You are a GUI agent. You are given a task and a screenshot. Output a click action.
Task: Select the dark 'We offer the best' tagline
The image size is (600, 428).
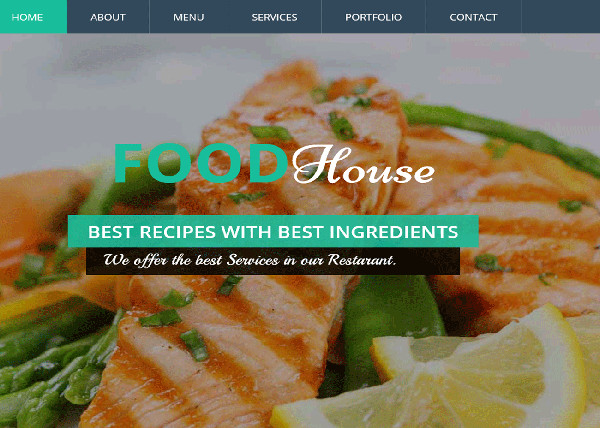point(273,261)
